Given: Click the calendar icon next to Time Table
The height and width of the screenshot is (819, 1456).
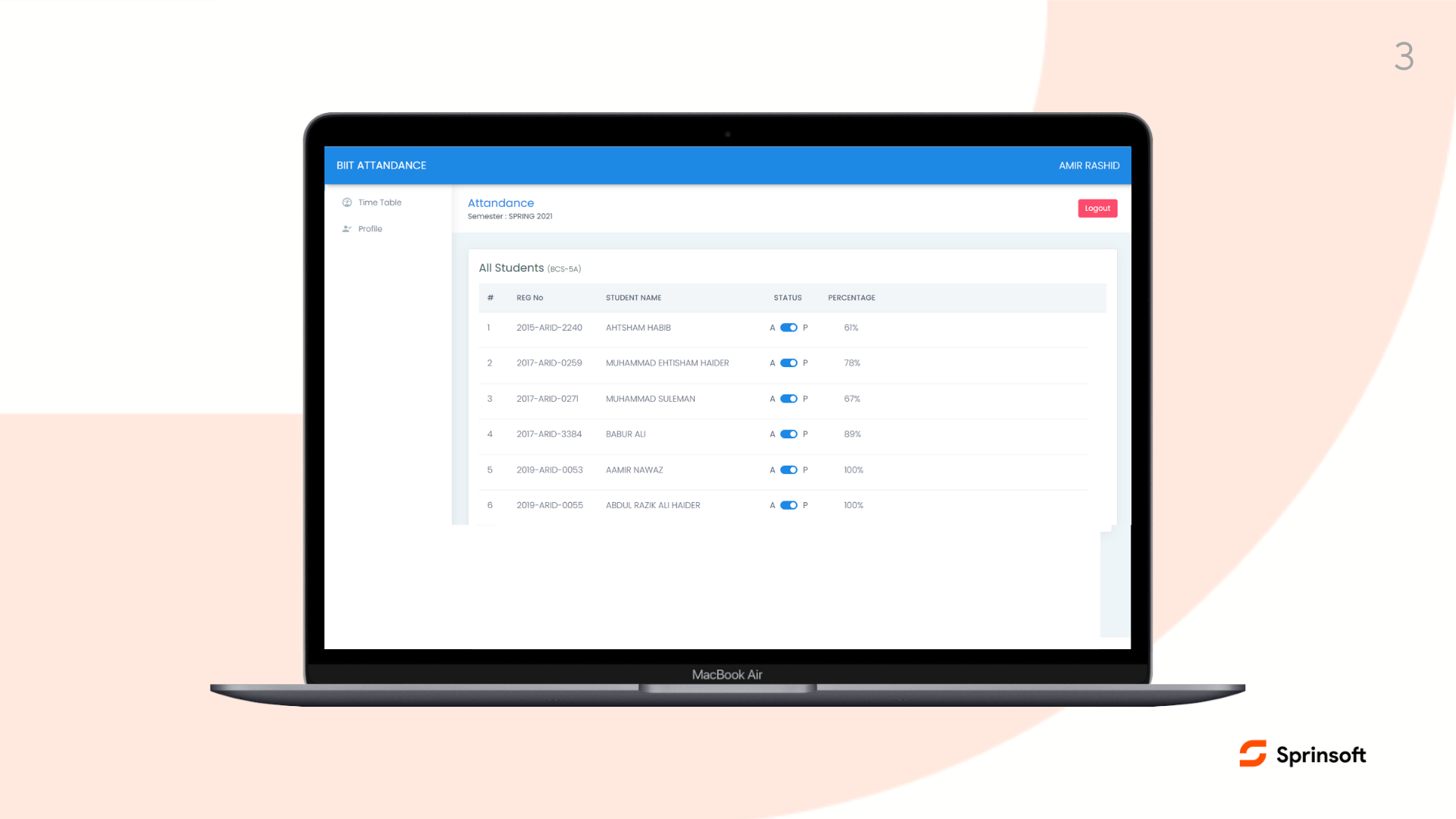Looking at the screenshot, I should pos(347,202).
